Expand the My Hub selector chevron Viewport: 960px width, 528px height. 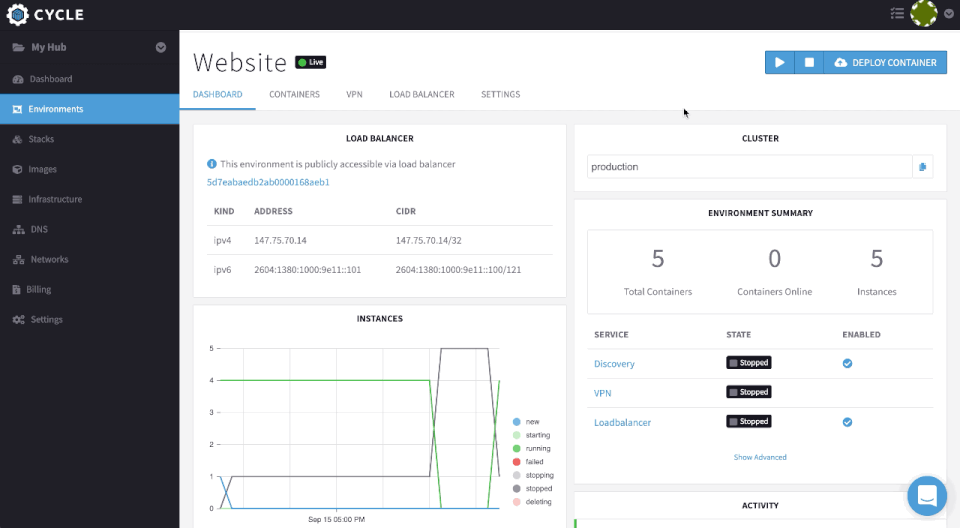(x=160, y=47)
